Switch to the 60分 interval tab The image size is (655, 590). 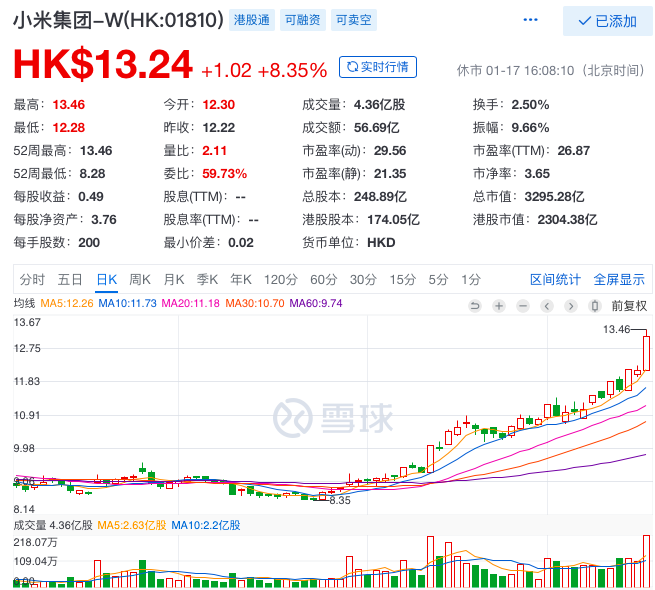(323, 279)
